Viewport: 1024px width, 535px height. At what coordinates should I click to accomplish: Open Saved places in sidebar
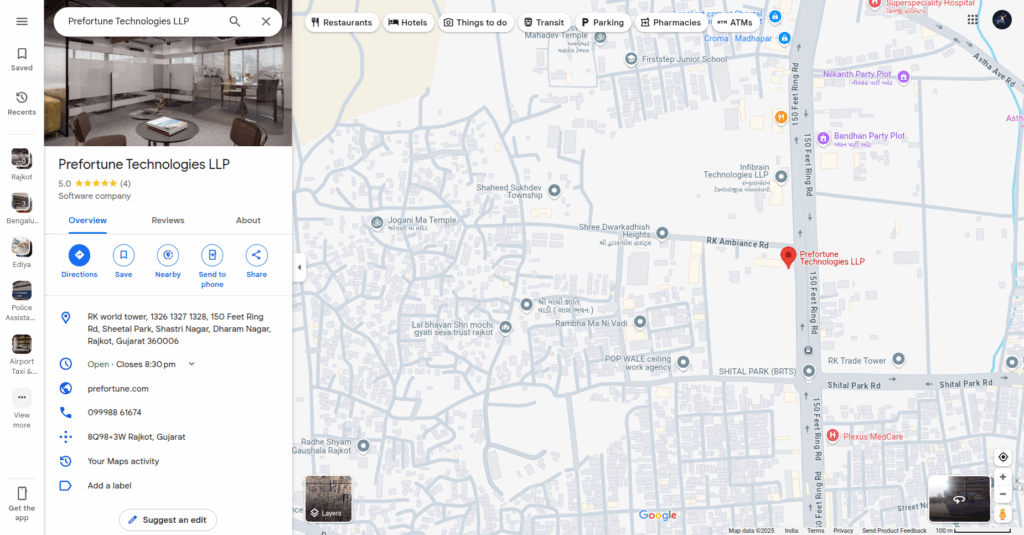pos(22,59)
